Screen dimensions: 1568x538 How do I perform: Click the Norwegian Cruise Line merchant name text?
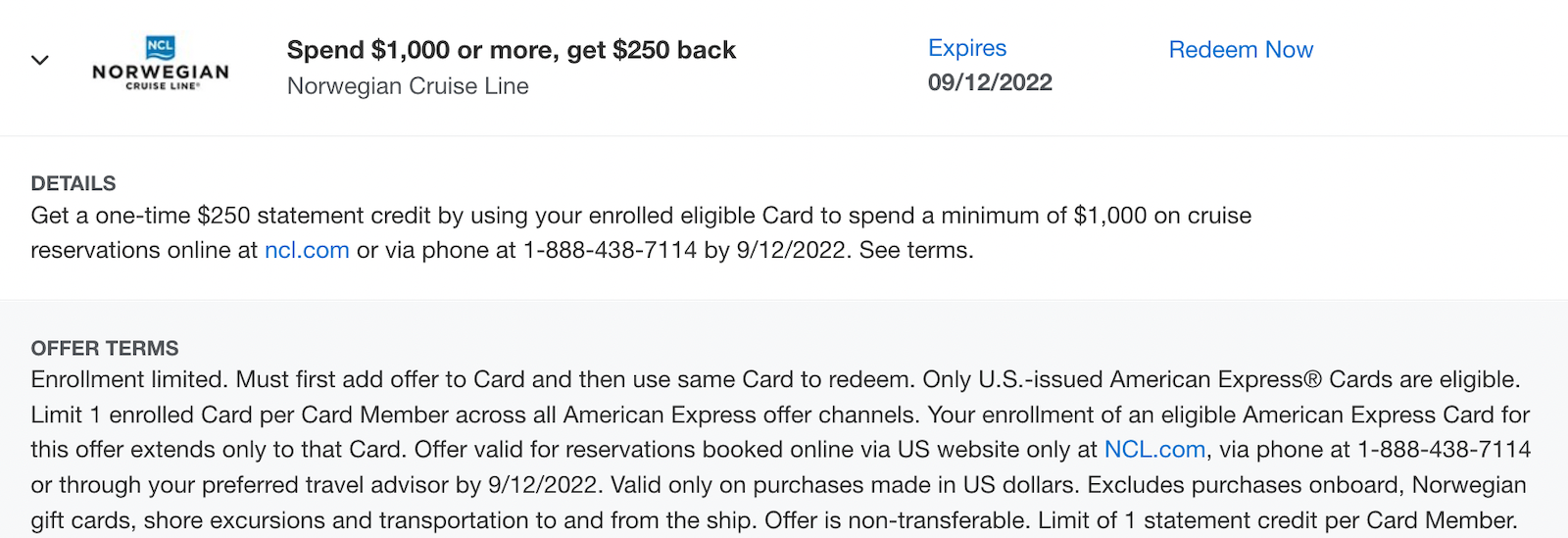(x=408, y=86)
